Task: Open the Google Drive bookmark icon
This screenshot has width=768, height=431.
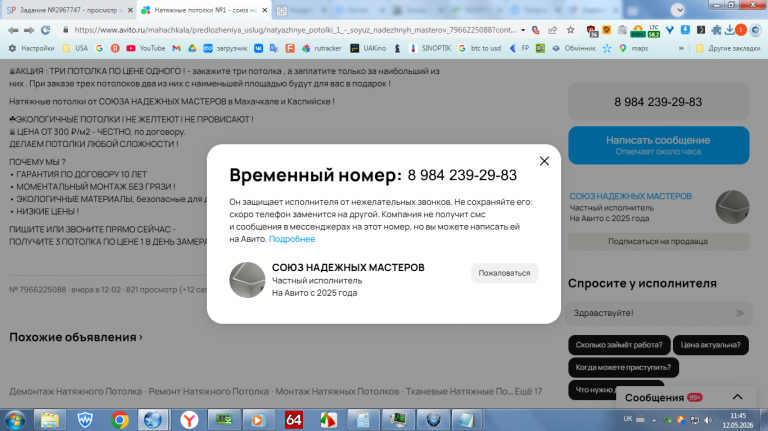Action: pyautogui.click(x=192, y=48)
